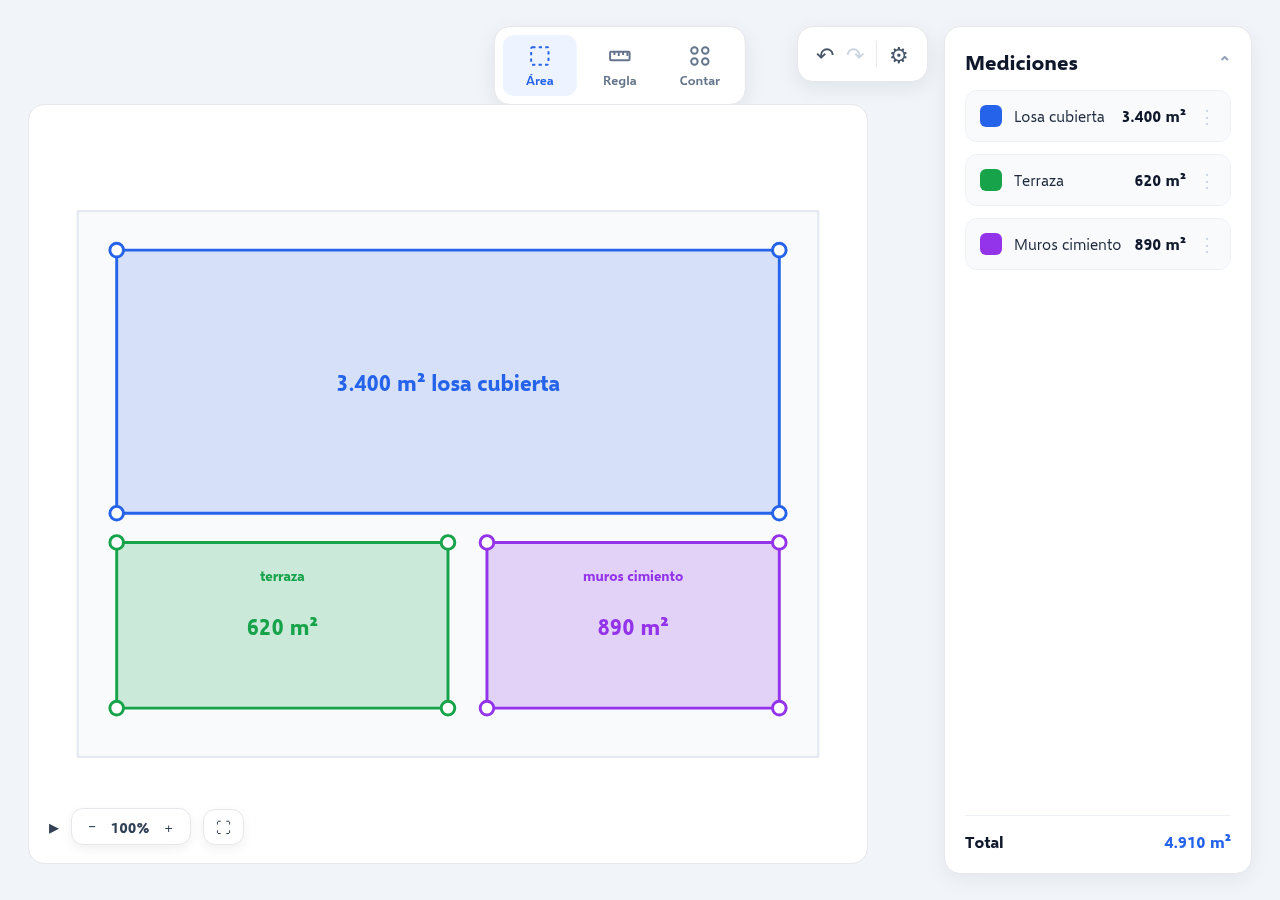The width and height of the screenshot is (1280, 900).
Task: Open options menu for Losa cubierta
Action: click(x=1207, y=117)
